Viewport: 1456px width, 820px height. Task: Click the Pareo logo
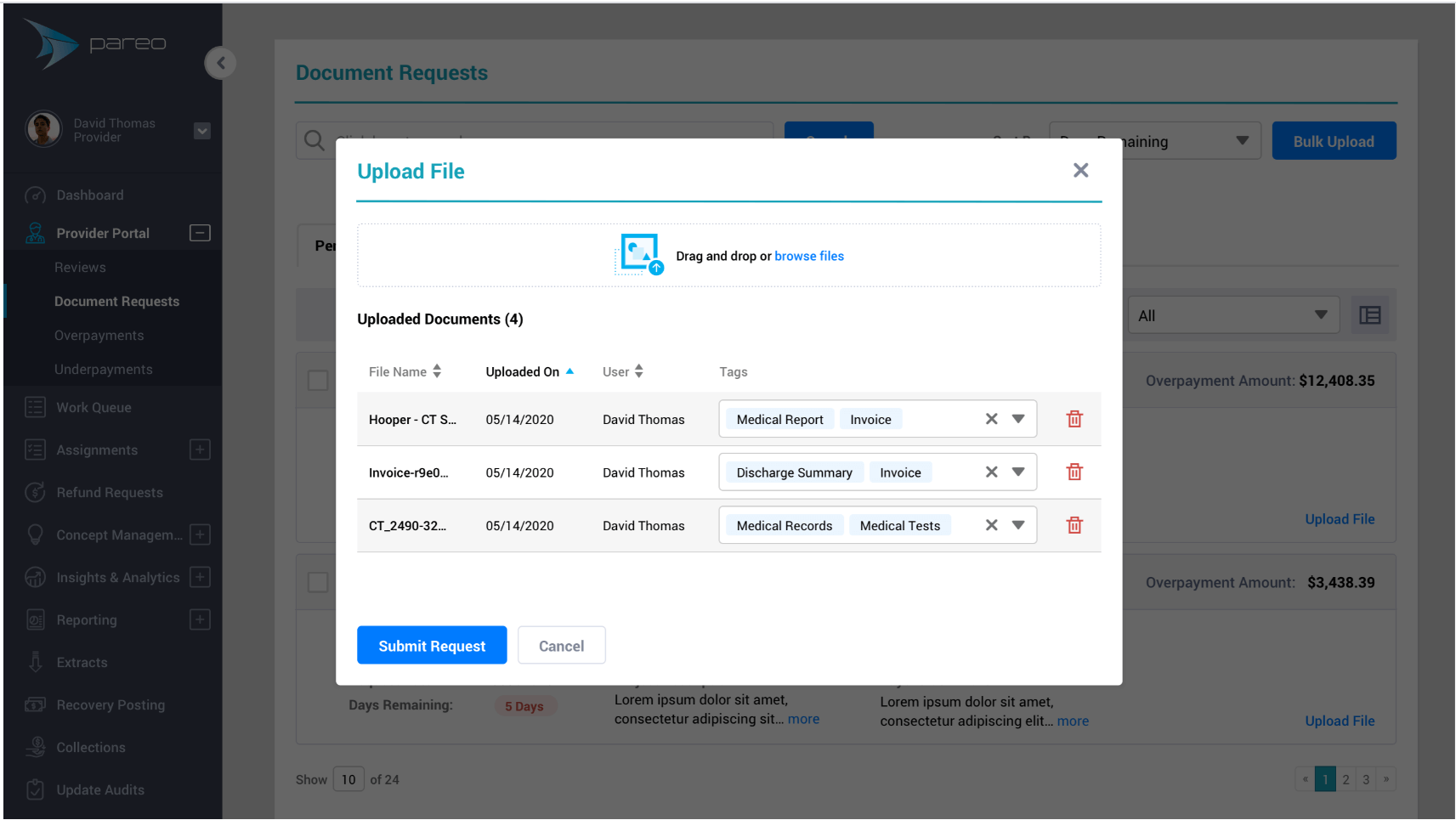pyautogui.click(x=95, y=43)
